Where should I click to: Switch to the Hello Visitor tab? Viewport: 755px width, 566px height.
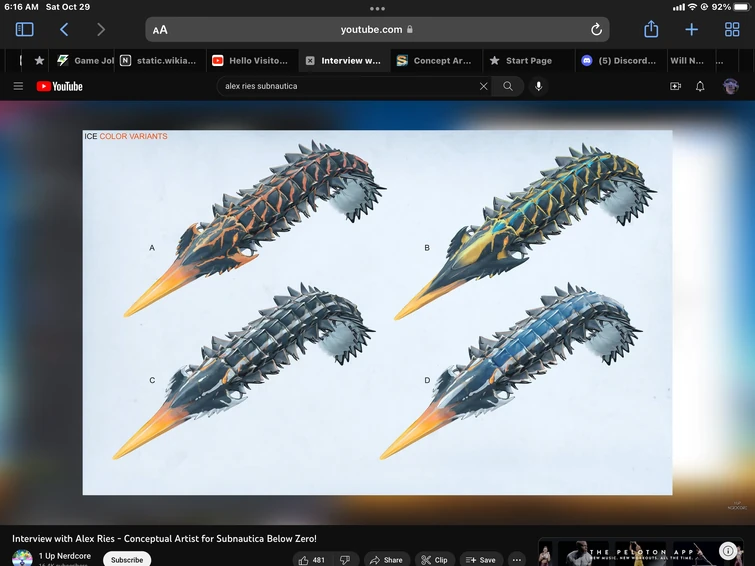click(252, 61)
